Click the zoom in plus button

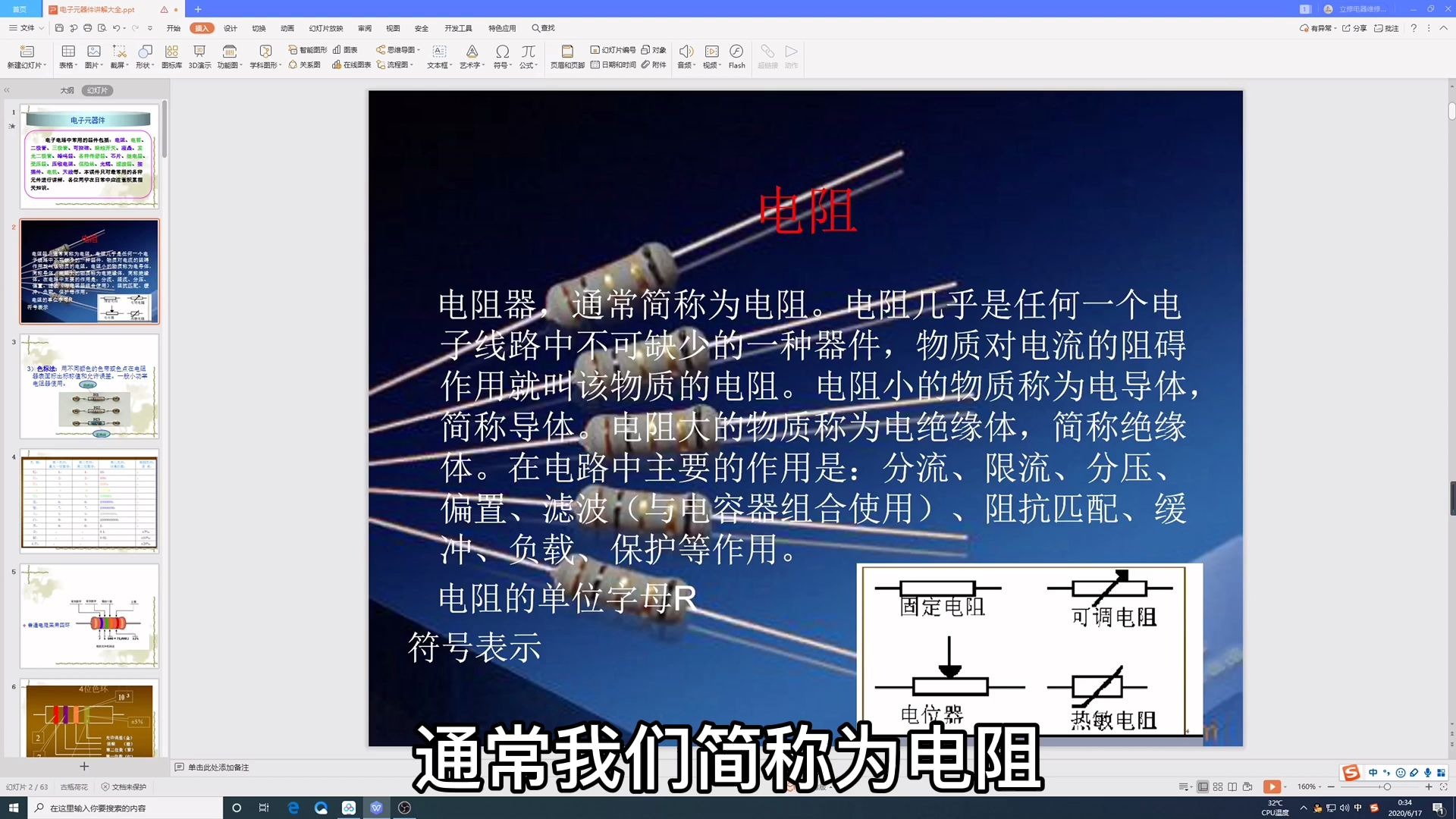pyautogui.click(x=1429, y=787)
